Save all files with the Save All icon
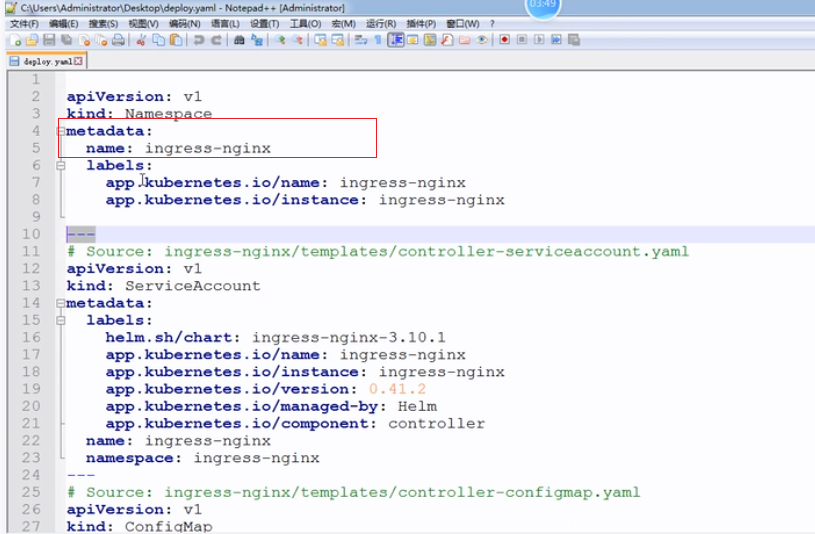815x534 pixels. [67, 40]
